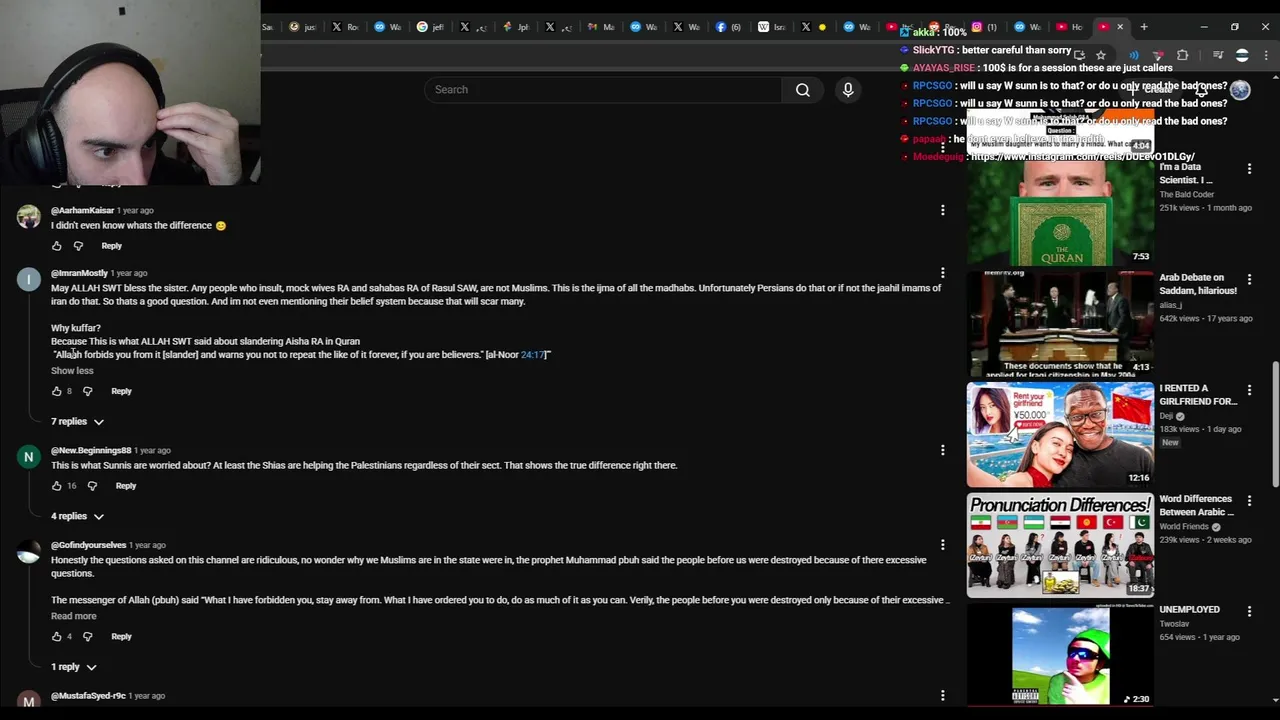Like AarhamKaisar's comment
1280x720 pixels.
click(56, 246)
